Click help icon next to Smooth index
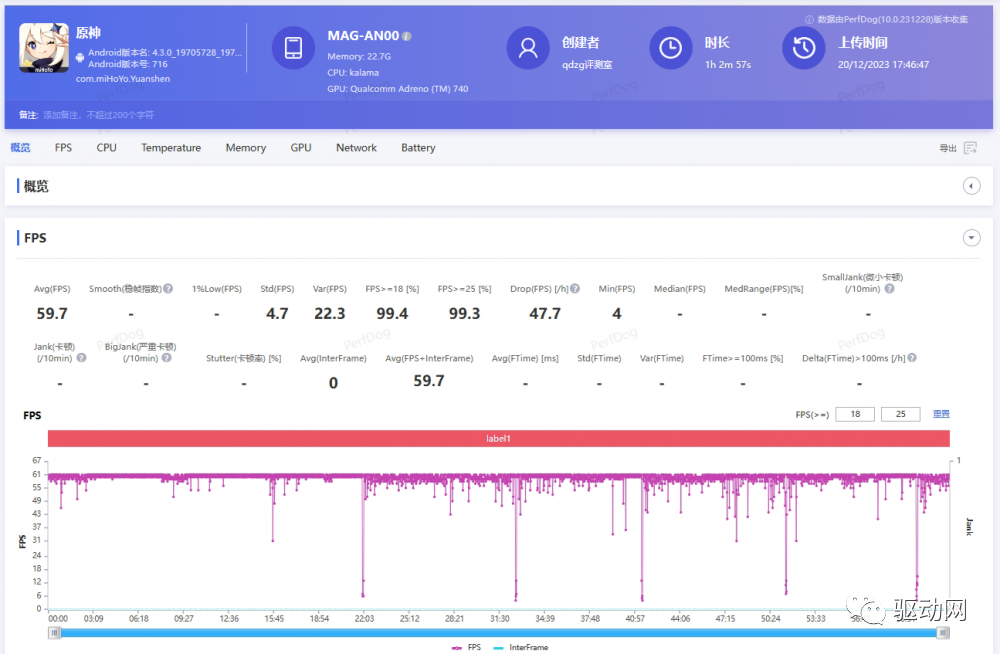This screenshot has width=1000, height=654. click(x=168, y=289)
